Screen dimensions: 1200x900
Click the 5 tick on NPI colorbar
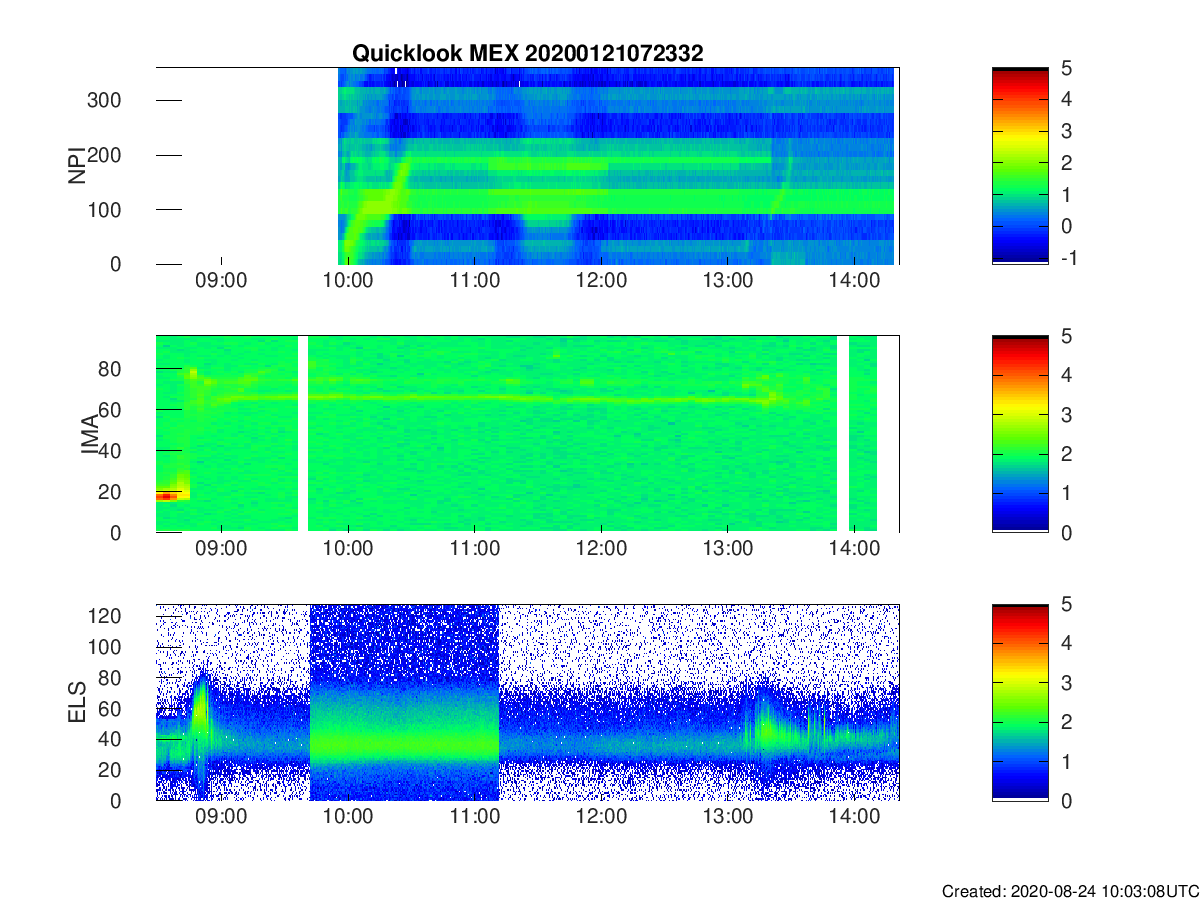tap(1067, 68)
